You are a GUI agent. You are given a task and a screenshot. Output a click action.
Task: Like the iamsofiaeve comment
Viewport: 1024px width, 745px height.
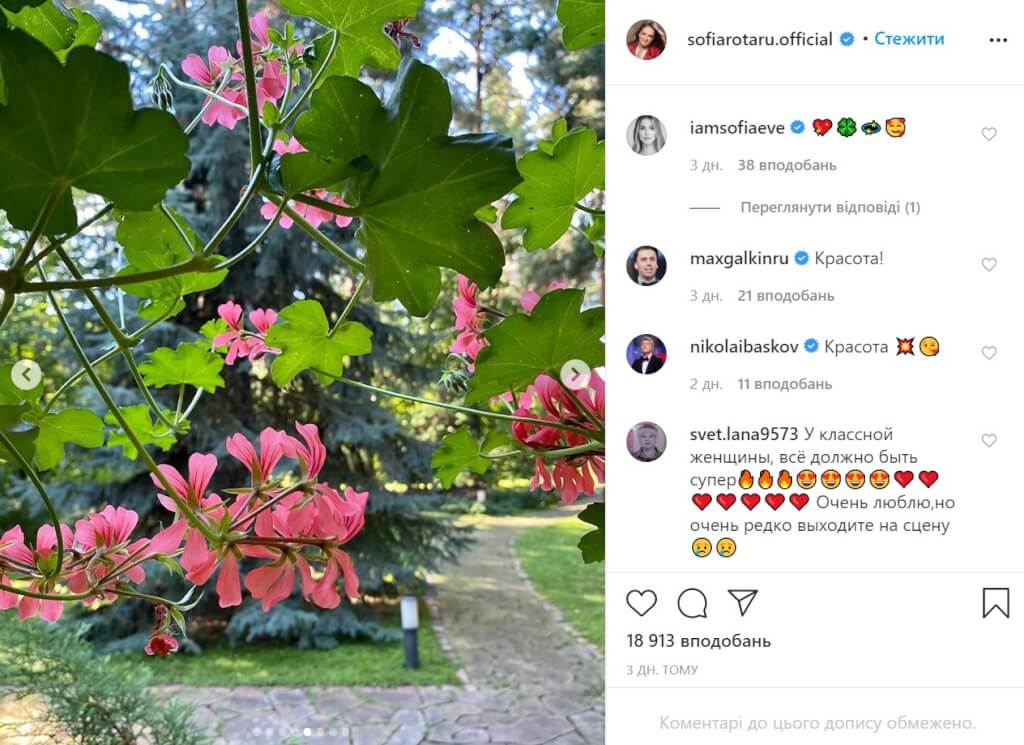point(989,134)
